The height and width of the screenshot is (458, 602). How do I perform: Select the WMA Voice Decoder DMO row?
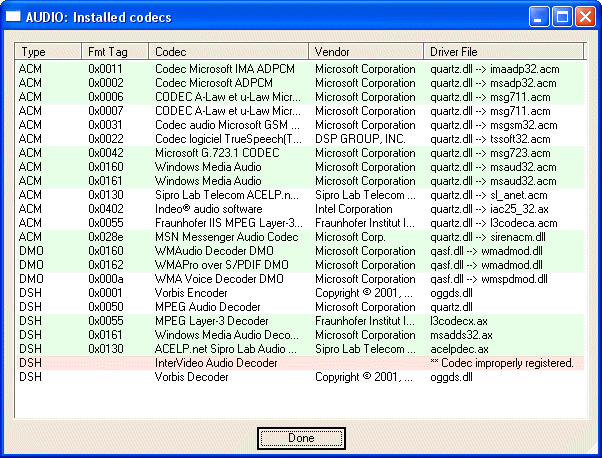(x=300, y=279)
